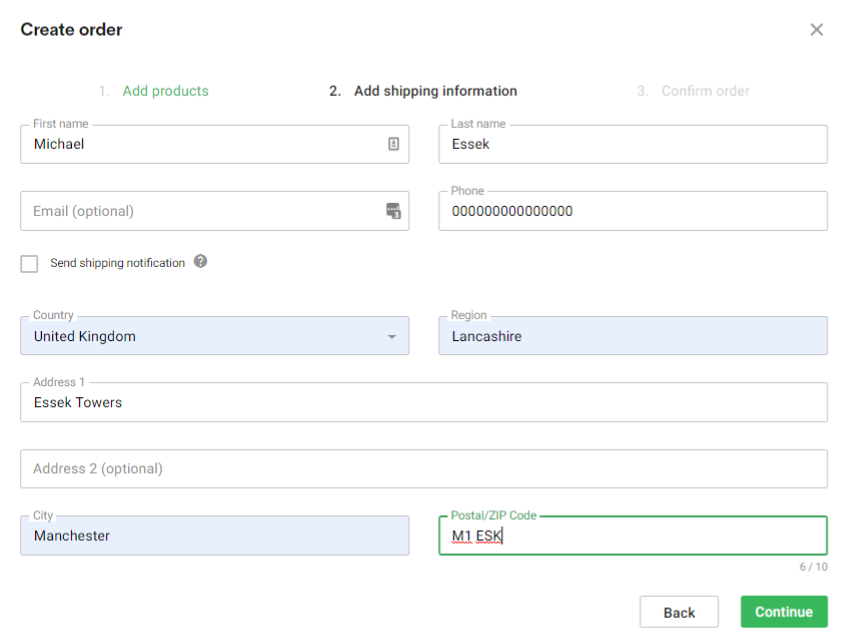Screen dimensions: 848x641
Task: Click the contact autofill icon in First name
Action: coord(393,144)
